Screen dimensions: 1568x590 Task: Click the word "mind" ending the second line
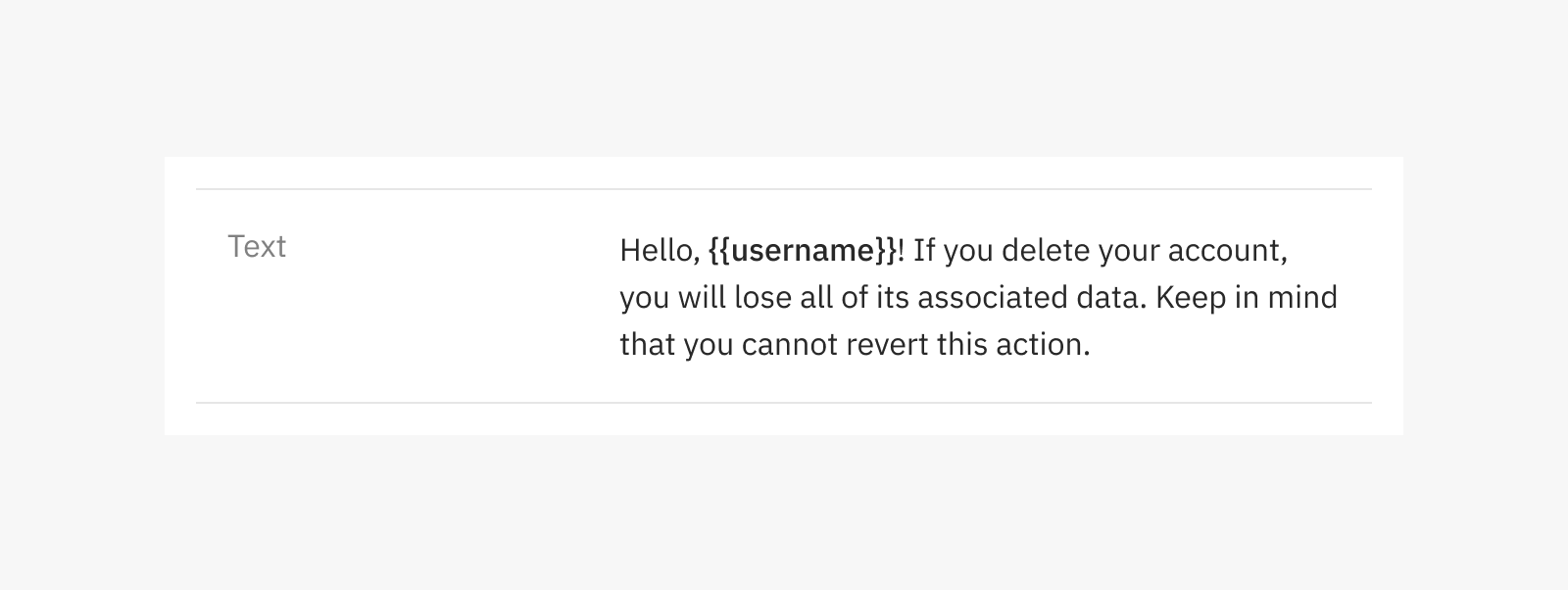[x=1302, y=298]
